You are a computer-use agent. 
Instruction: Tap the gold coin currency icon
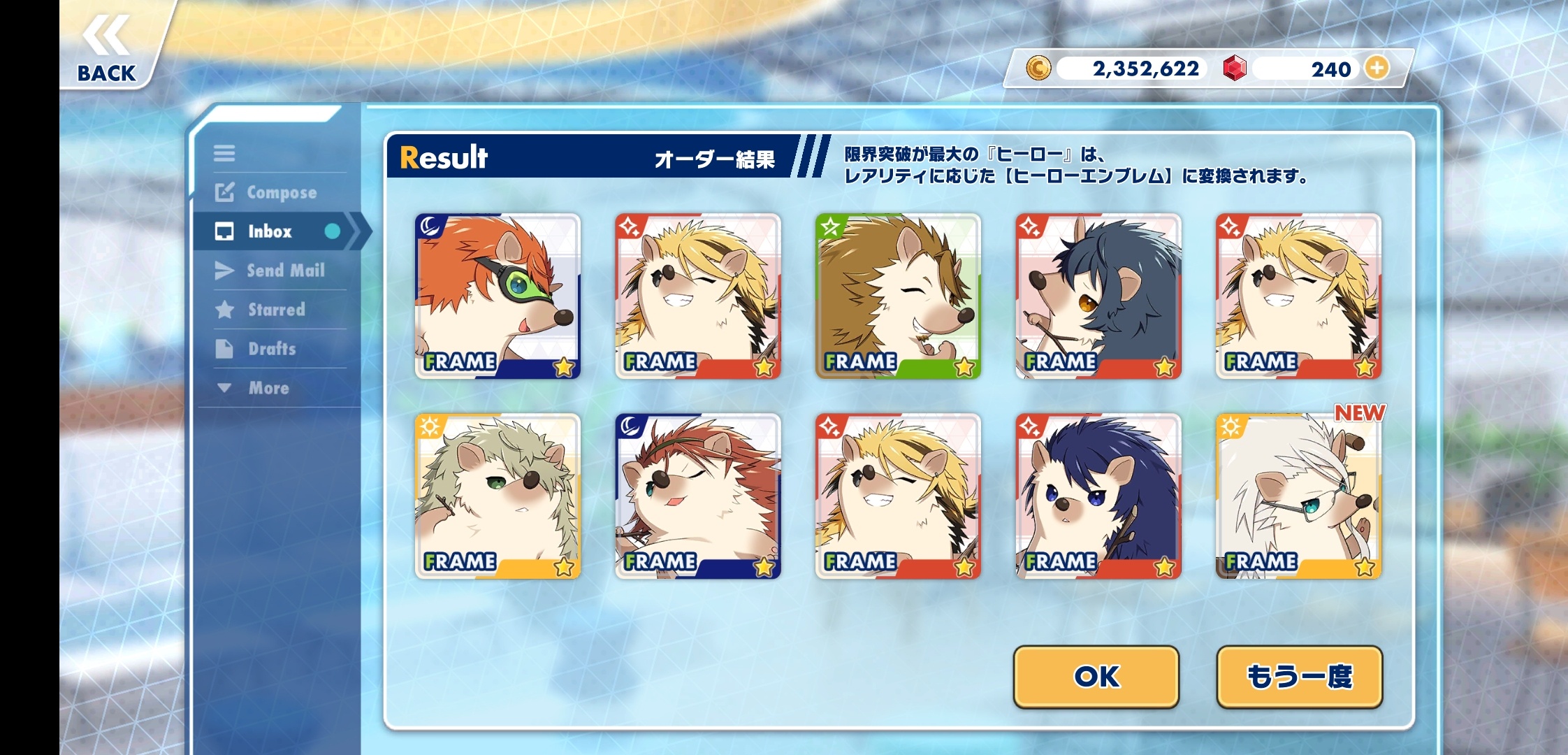pyautogui.click(x=1038, y=69)
